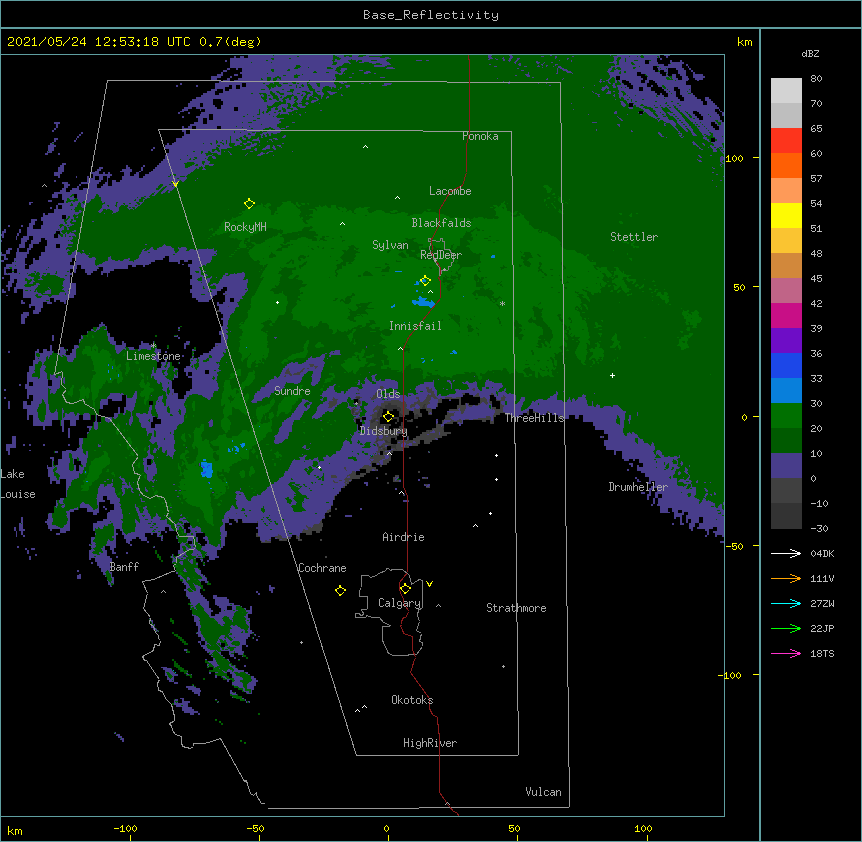
Task: Click the Stettler label
Action: point(634,237)
